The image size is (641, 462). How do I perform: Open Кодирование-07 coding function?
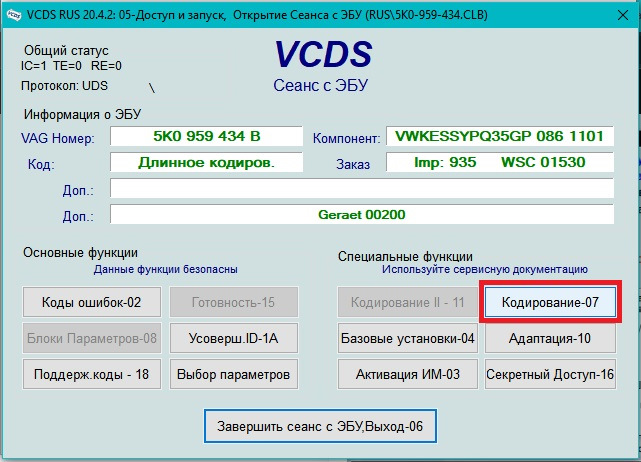[x=550, y=302]
